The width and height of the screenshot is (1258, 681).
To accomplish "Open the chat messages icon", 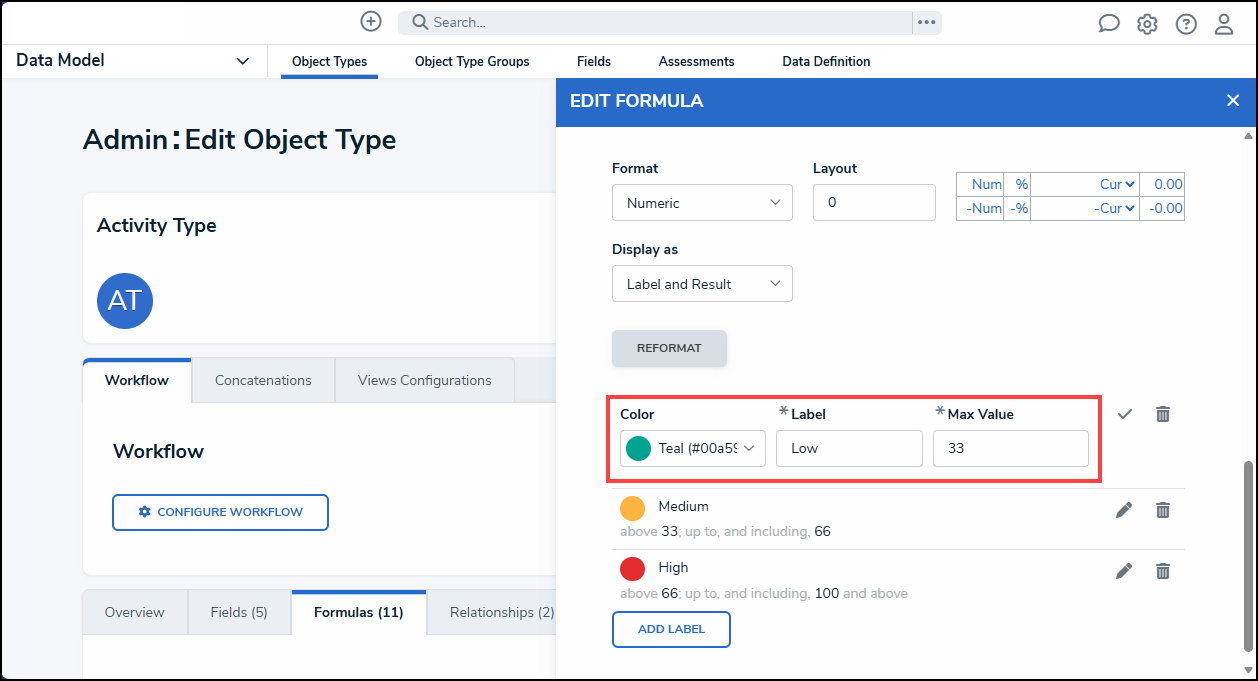I will click(x=1108, y=24).
